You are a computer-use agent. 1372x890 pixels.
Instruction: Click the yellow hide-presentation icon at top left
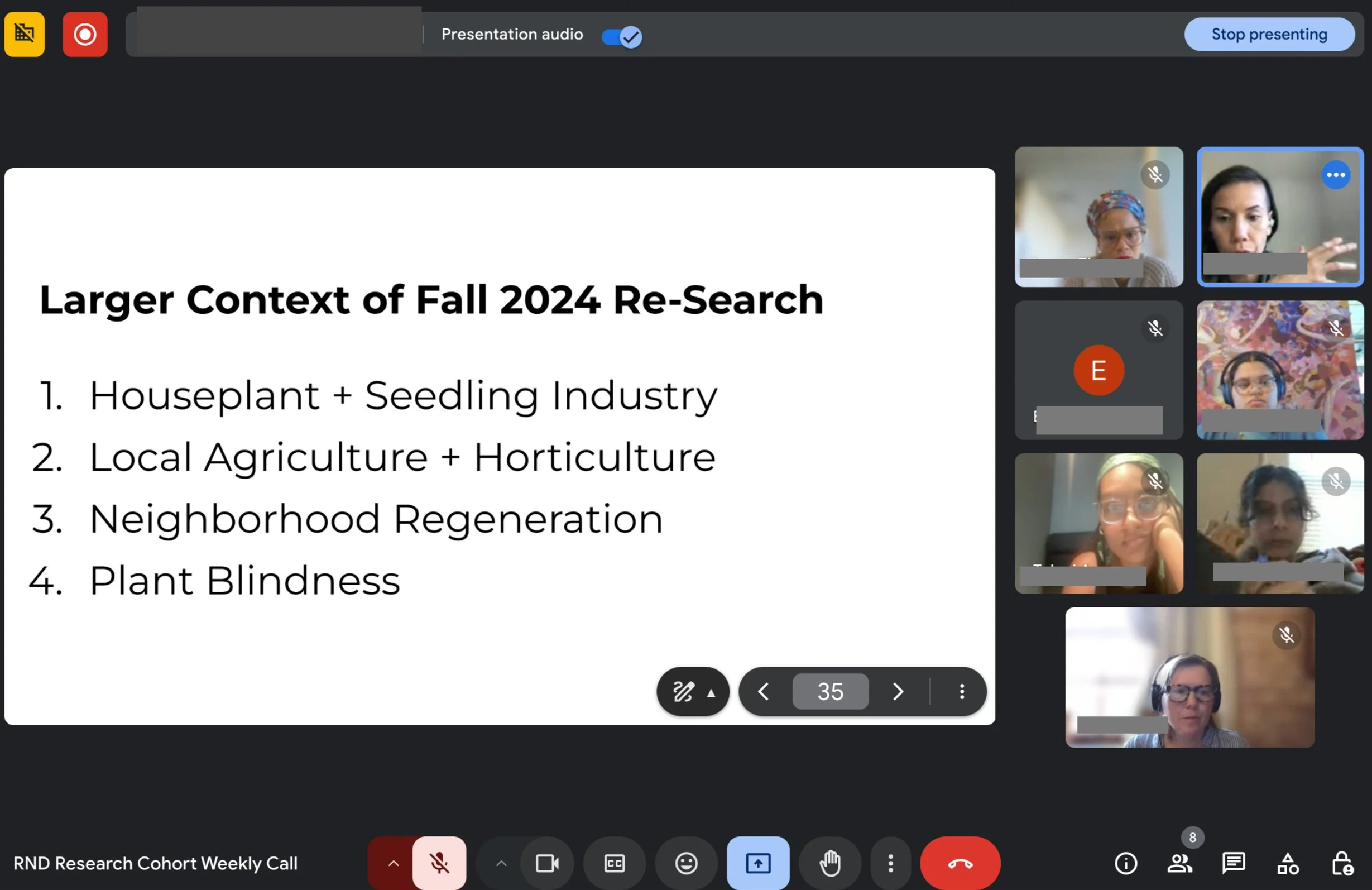[x=24, y=34]
